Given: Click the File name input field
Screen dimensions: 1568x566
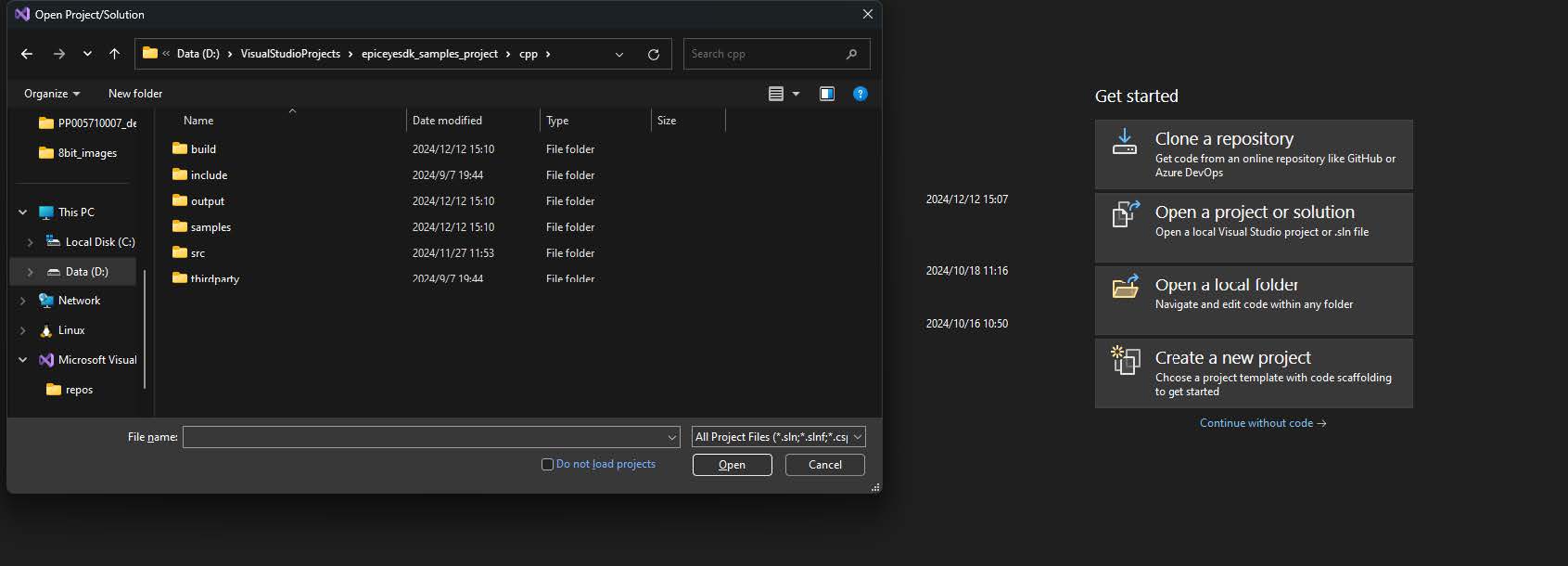Looking at the screenshot, I should pyautogui.click(x=423, y=437).
